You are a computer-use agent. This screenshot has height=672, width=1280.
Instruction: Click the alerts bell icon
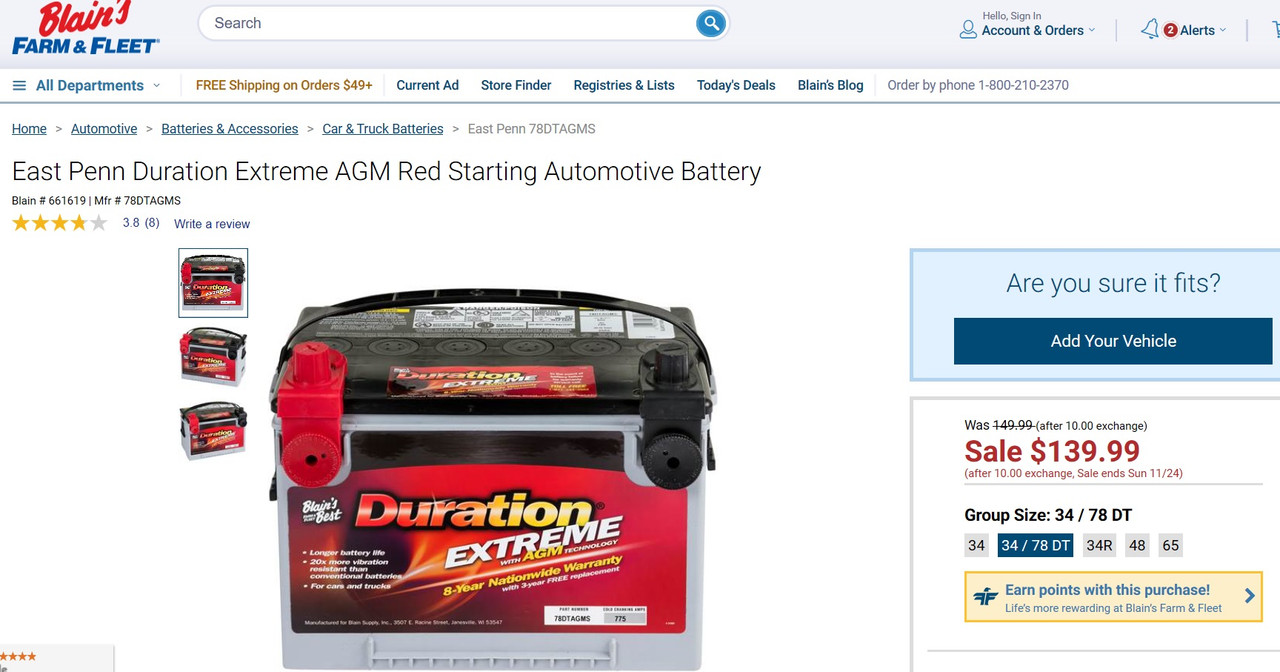(x=1150, y=29)
